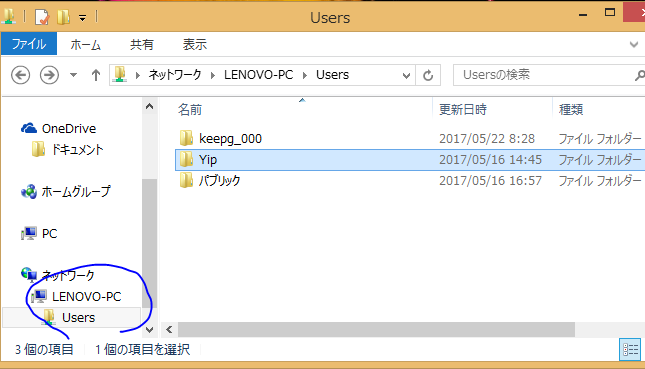Select Users folder in navigation tree
The image size is (645, 369).
[78, 317]
